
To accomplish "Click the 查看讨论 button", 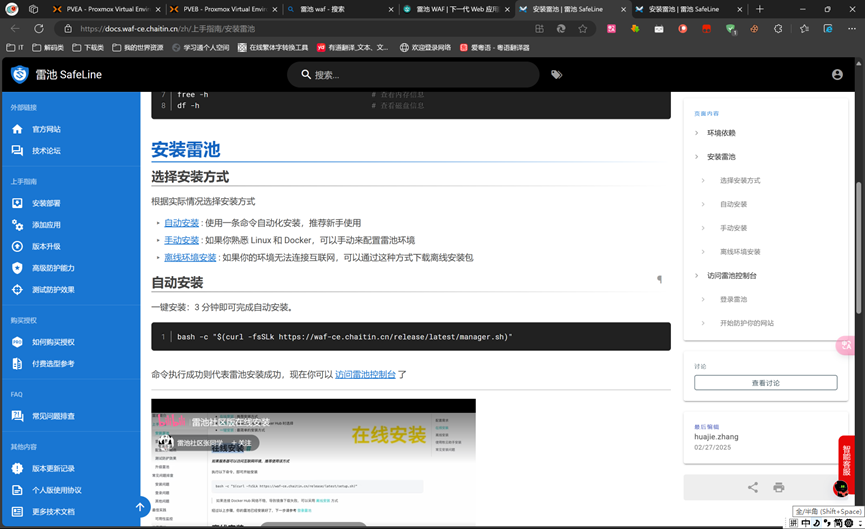I will point(765,383).
